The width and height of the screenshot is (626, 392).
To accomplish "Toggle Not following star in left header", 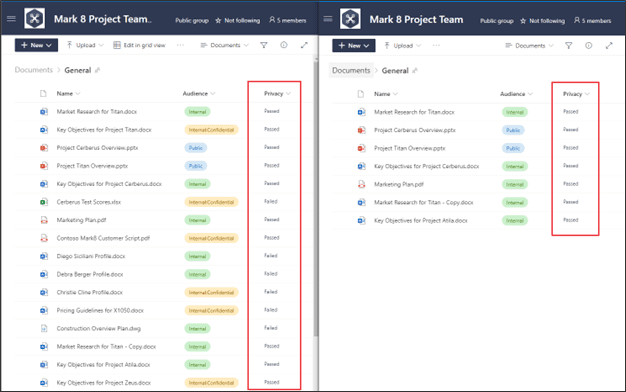I will (218, 20).
